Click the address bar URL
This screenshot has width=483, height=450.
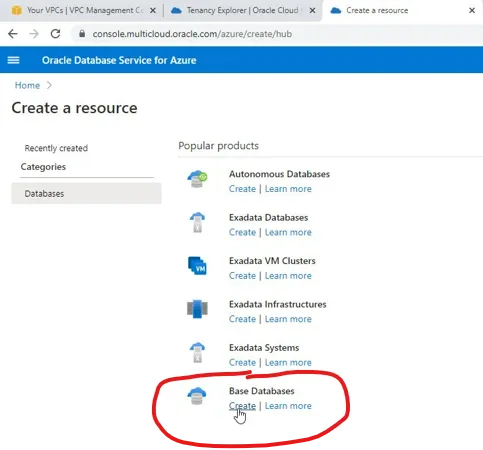point(192,34)
